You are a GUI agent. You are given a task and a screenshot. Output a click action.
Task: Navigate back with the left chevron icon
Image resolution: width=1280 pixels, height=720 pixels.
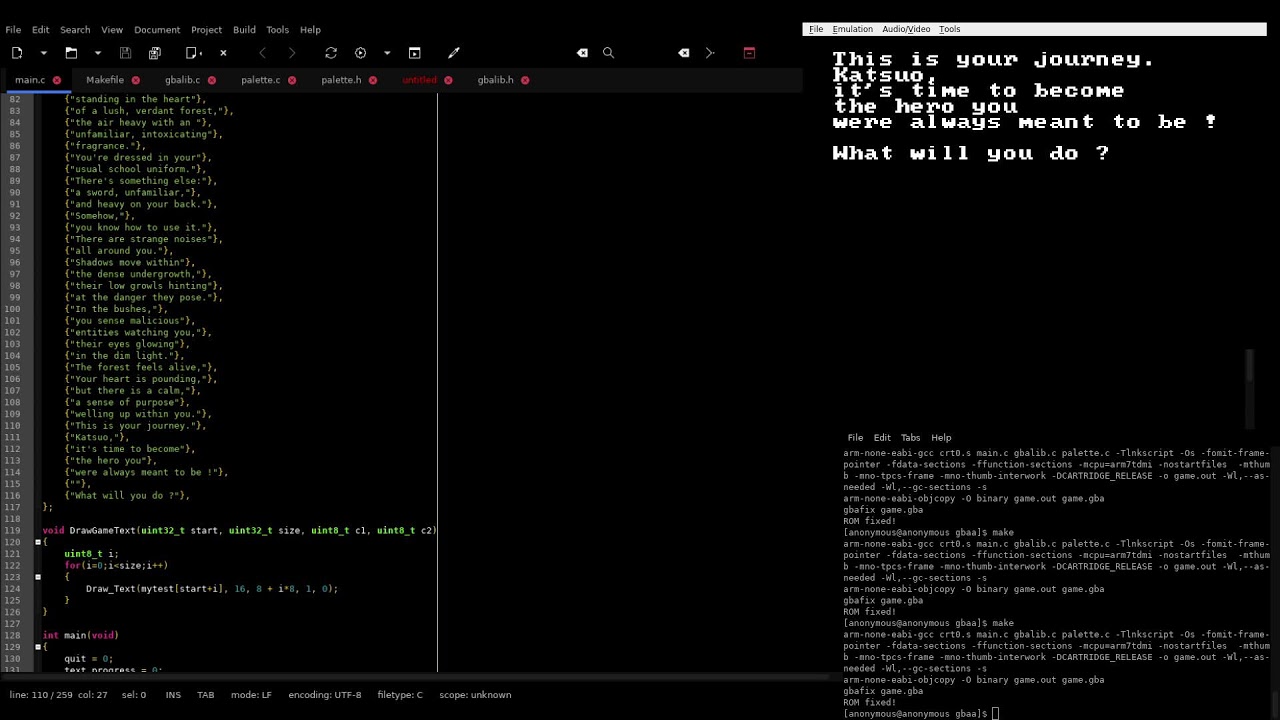pos(262,53)
